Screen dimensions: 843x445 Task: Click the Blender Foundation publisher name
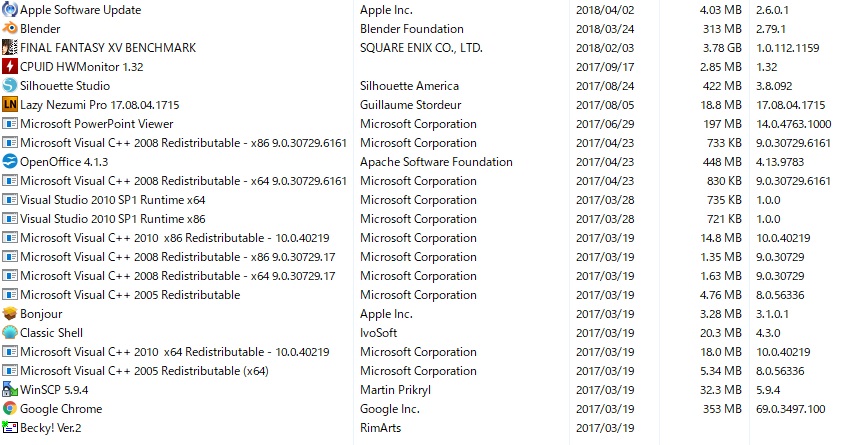(411, 29)
